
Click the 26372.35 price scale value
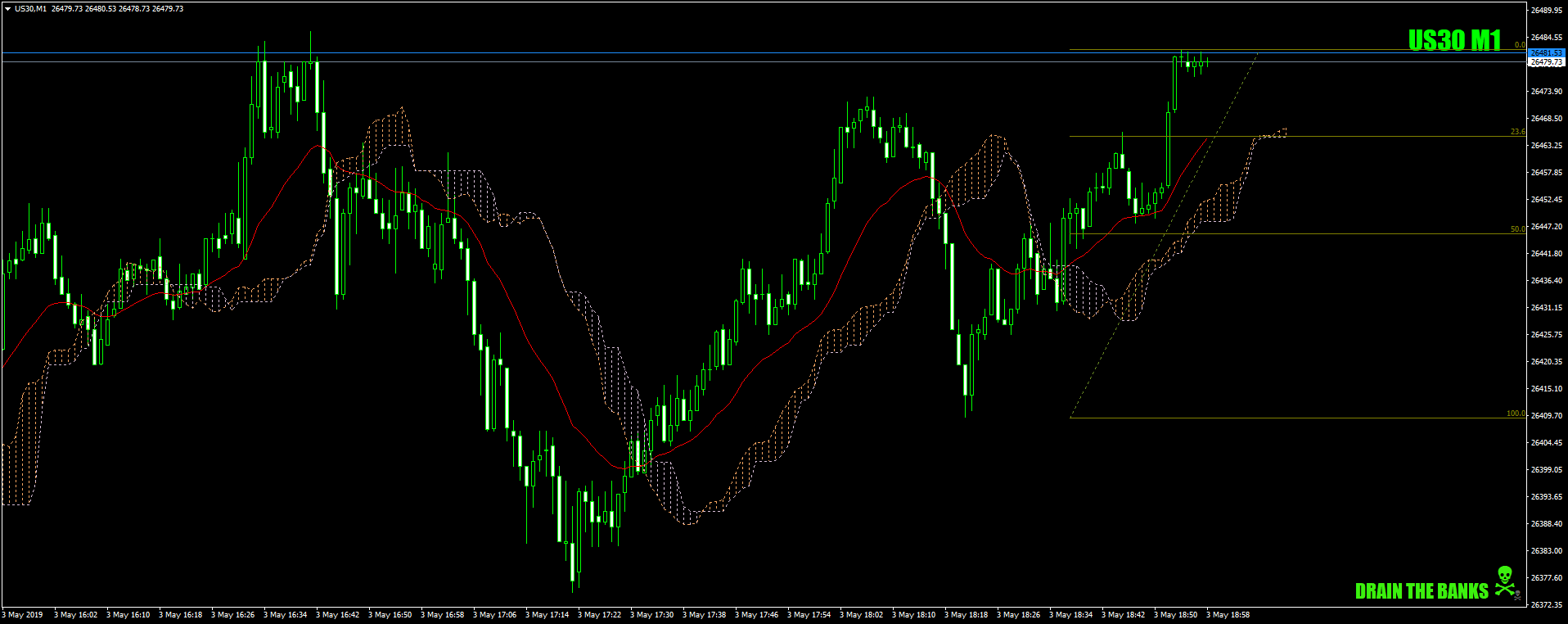1547,605
